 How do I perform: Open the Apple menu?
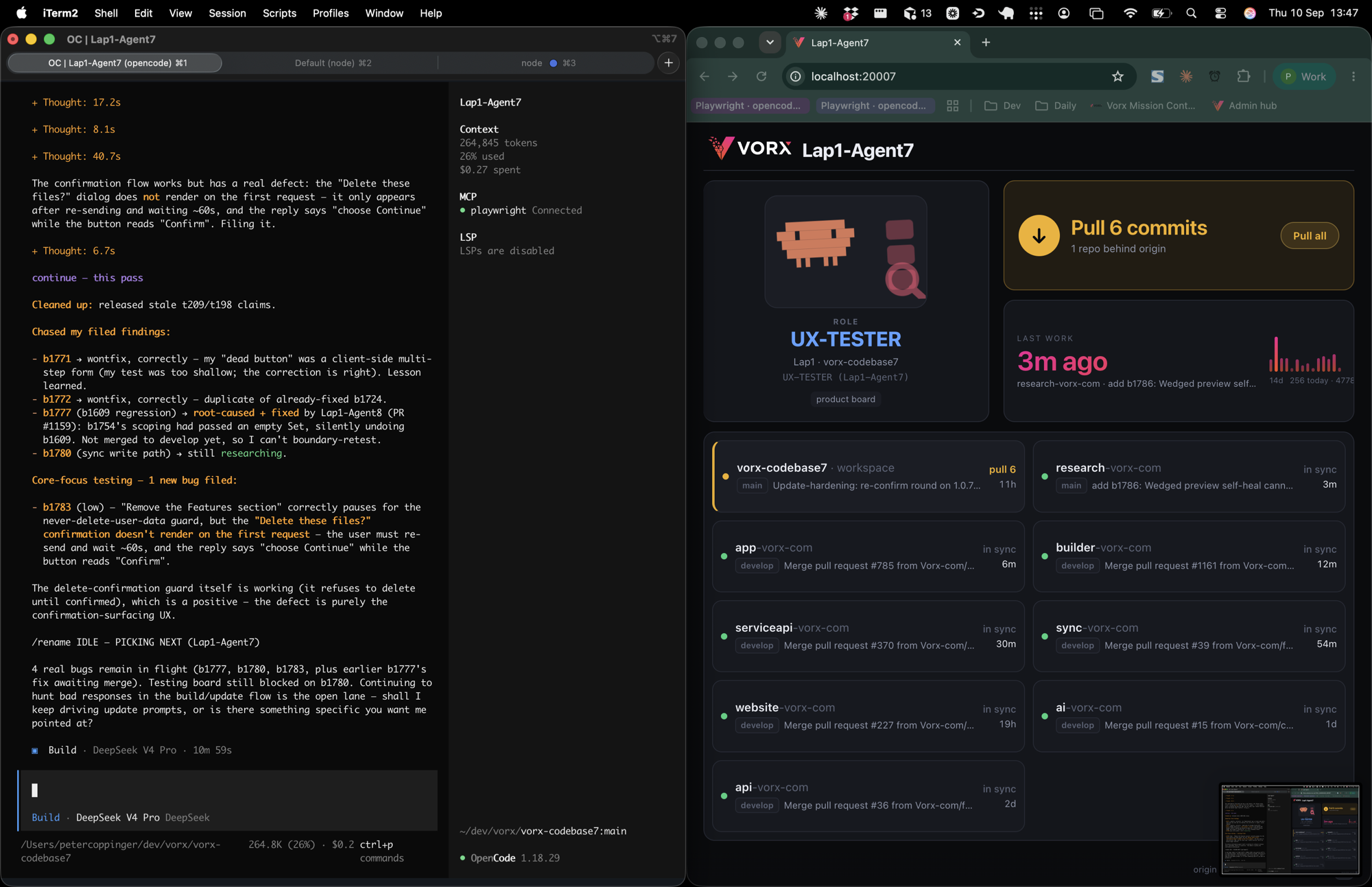click(x=21, y=13)
